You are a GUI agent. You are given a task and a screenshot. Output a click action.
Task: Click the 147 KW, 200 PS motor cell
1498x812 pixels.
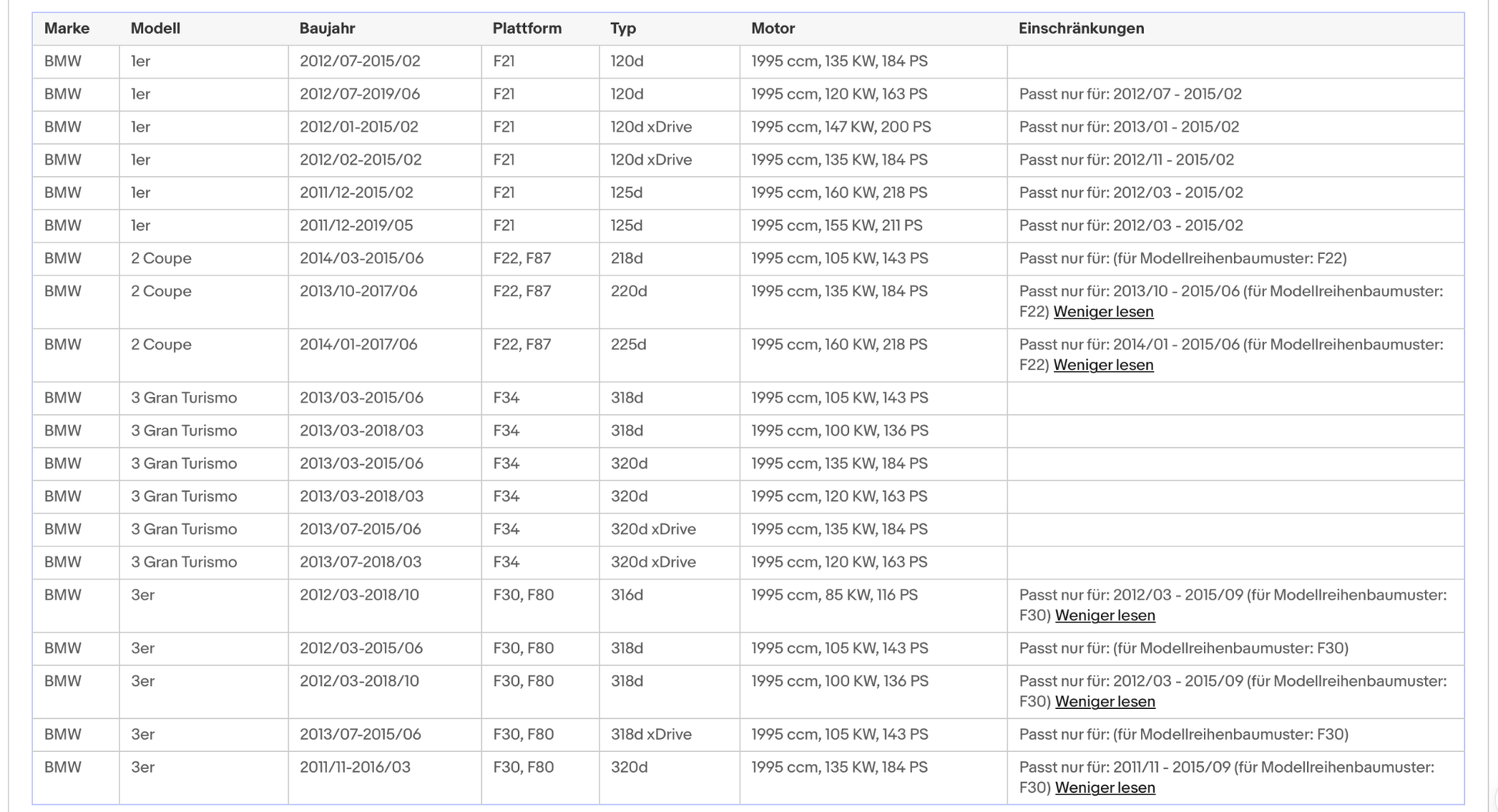[873, 127]
